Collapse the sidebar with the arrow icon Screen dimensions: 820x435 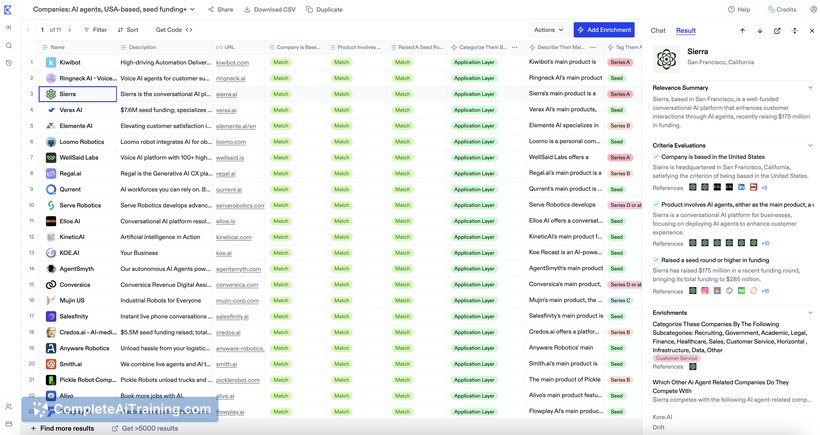point(8,27)
